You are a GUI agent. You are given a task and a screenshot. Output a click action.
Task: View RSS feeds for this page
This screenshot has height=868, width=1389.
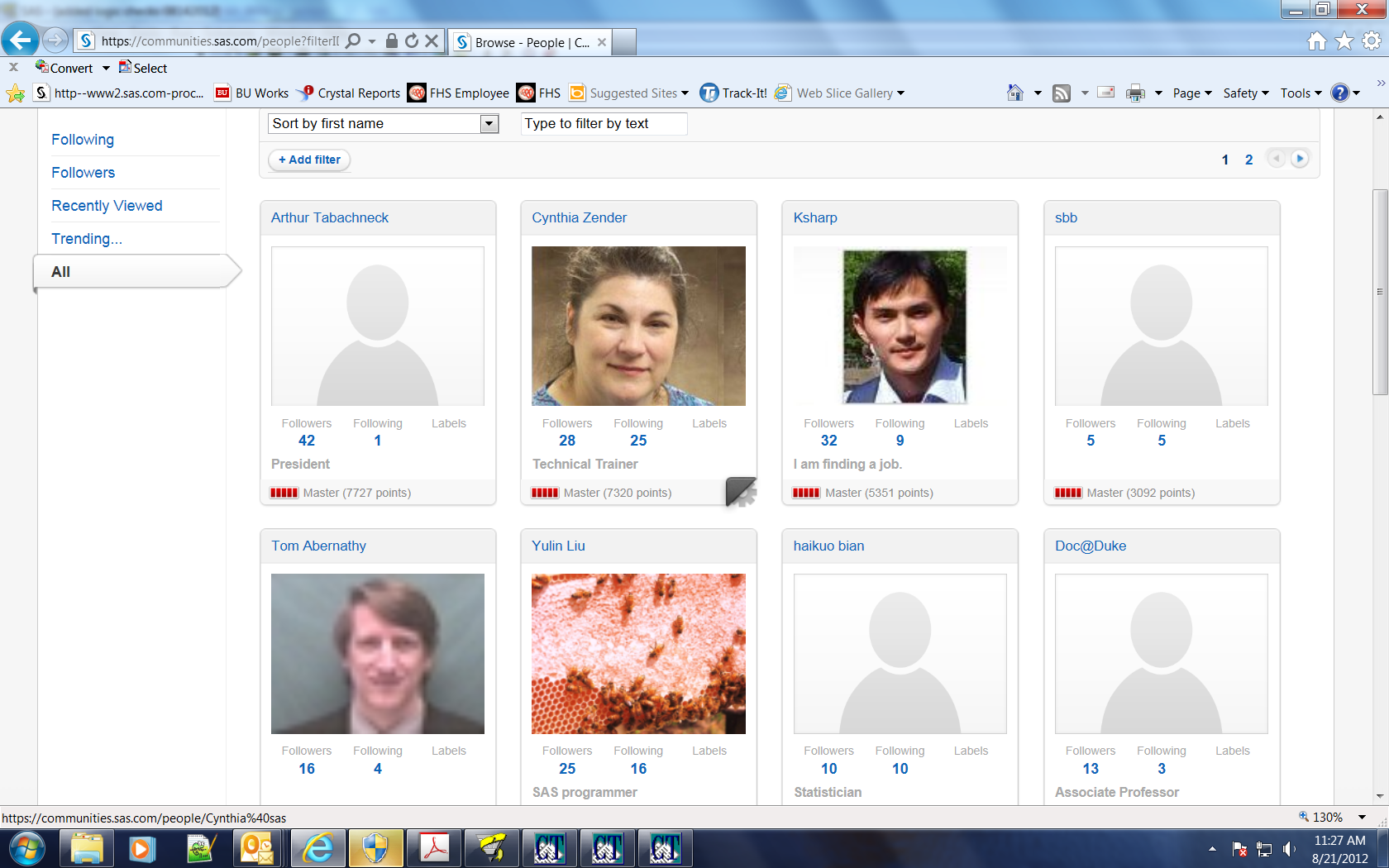coord(1061,93)
